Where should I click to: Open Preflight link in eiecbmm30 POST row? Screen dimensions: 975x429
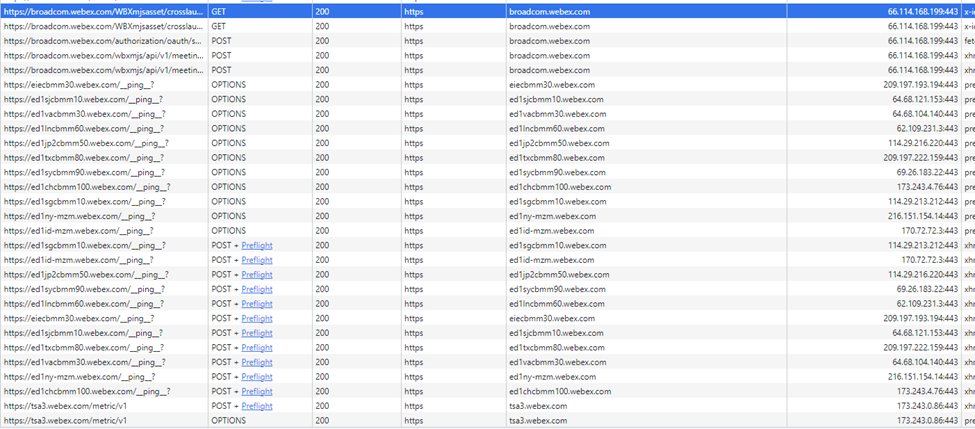coord(257,318)
